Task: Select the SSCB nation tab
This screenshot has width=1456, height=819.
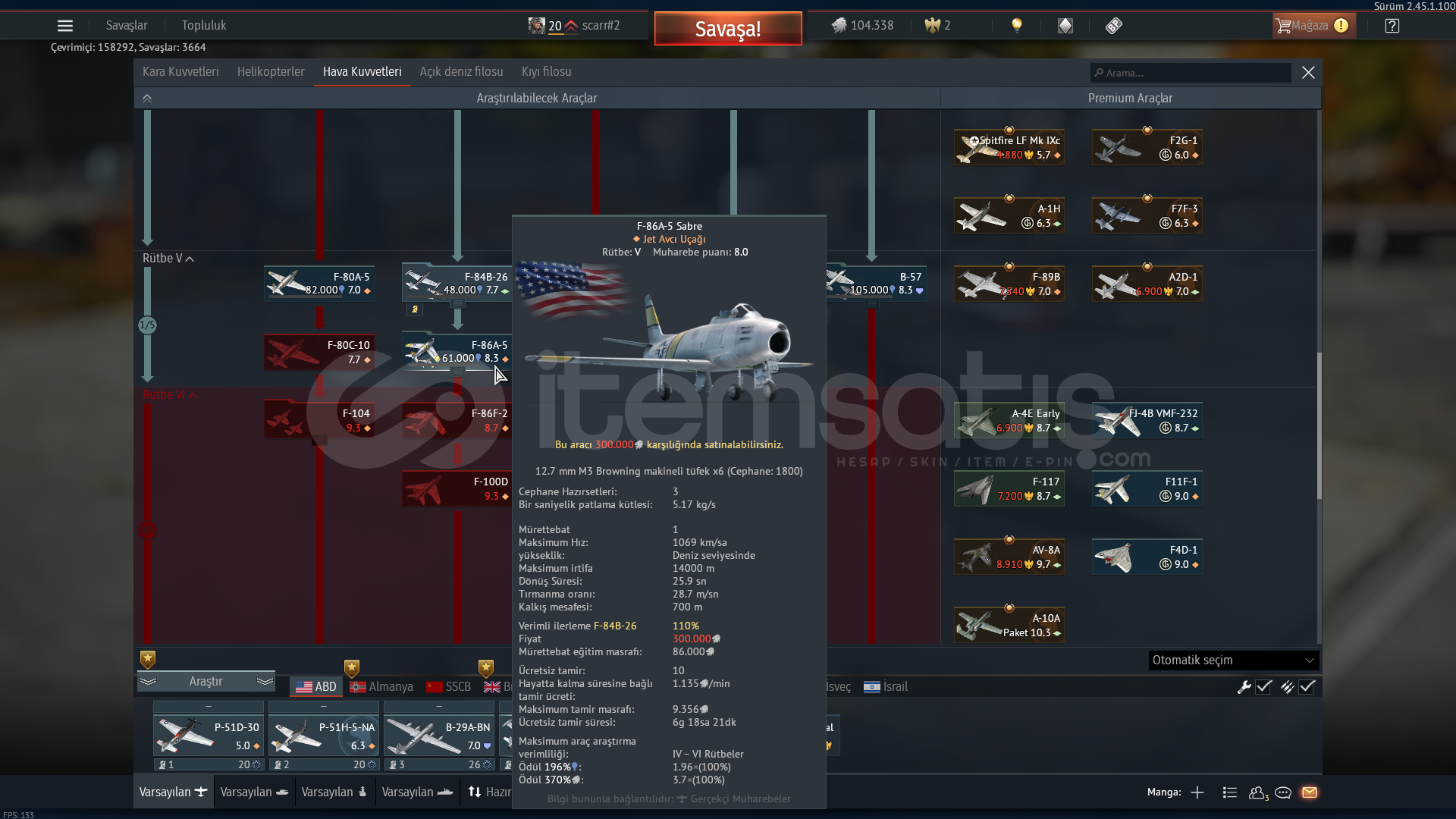Action: 449,687
